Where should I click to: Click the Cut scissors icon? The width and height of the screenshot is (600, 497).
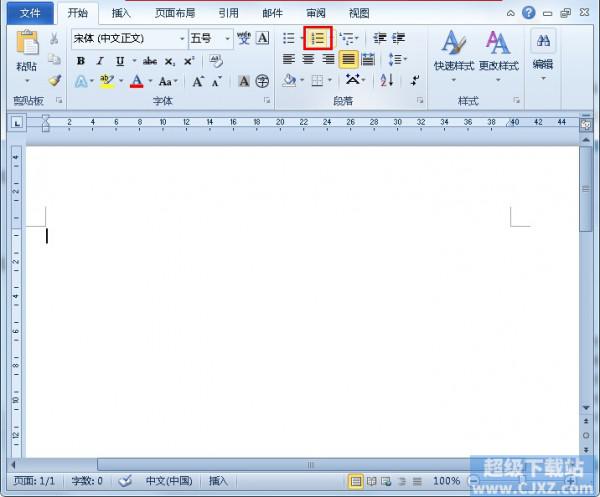54,38
